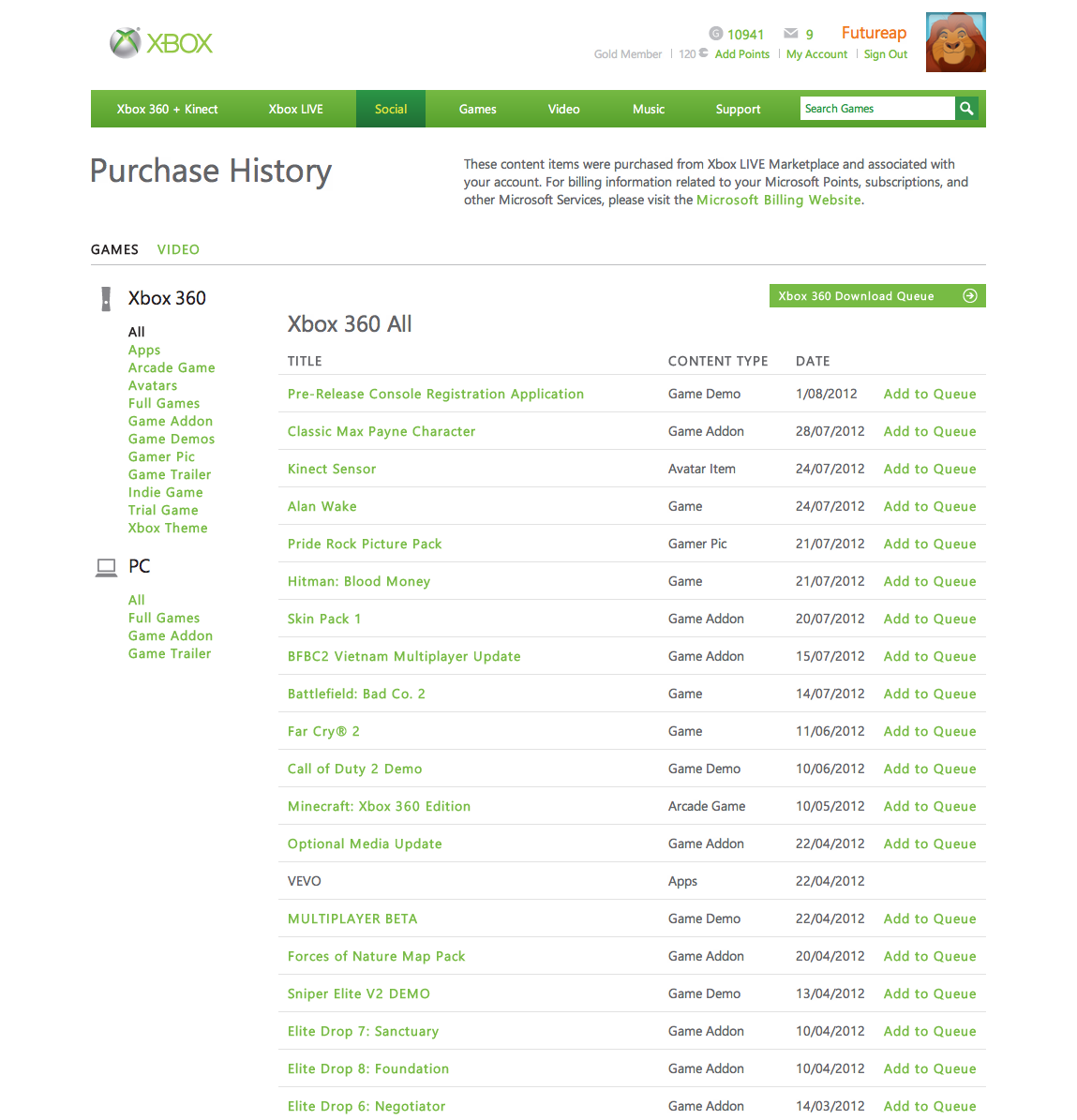
Task: Add Alan Wake to queue
Action: pos(930,506)
